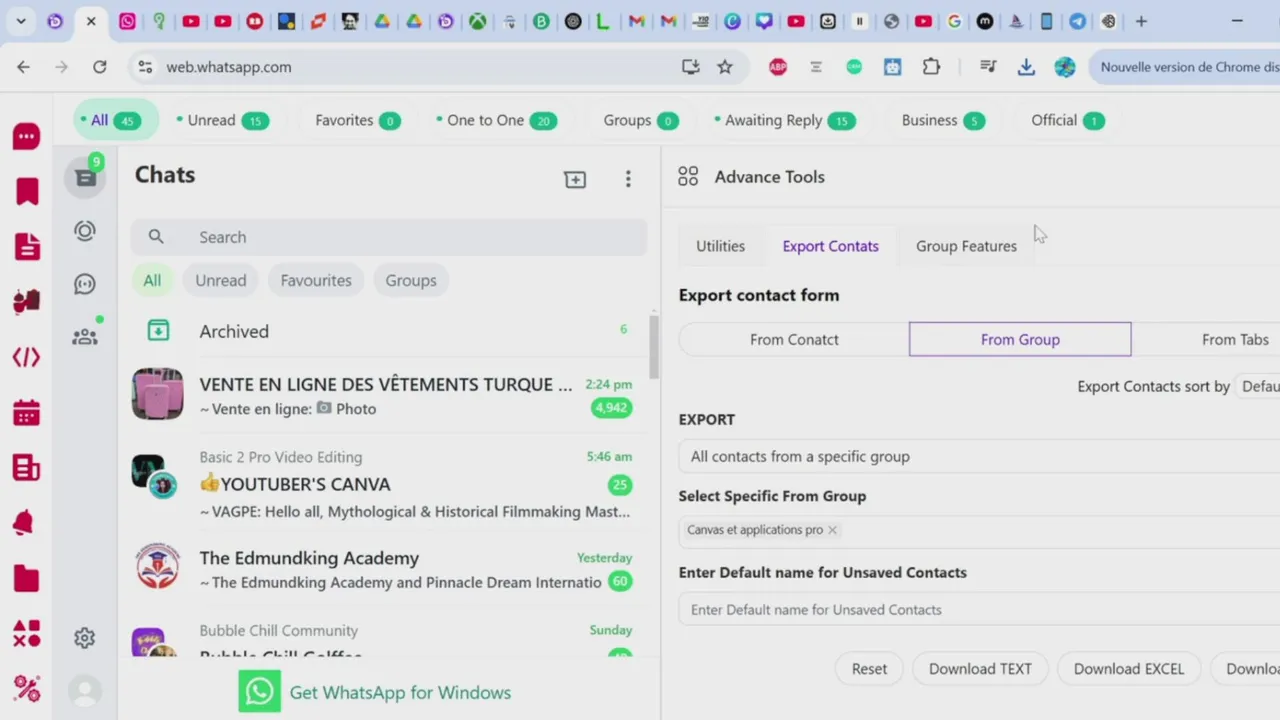Remove Canvas et applications pro tag
This screenshot has width=1280, height=720.
pyautogui.click(x=832, y=530)
